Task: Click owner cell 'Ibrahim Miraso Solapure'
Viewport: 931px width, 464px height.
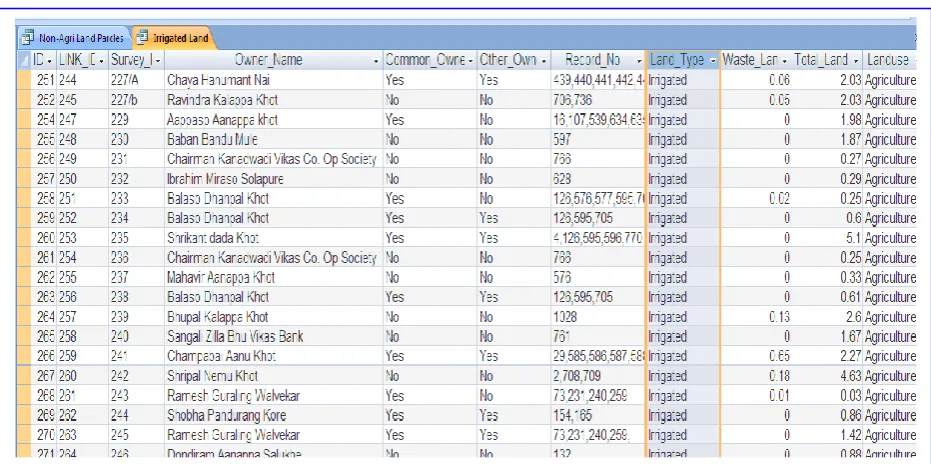Action: (274, 178)
